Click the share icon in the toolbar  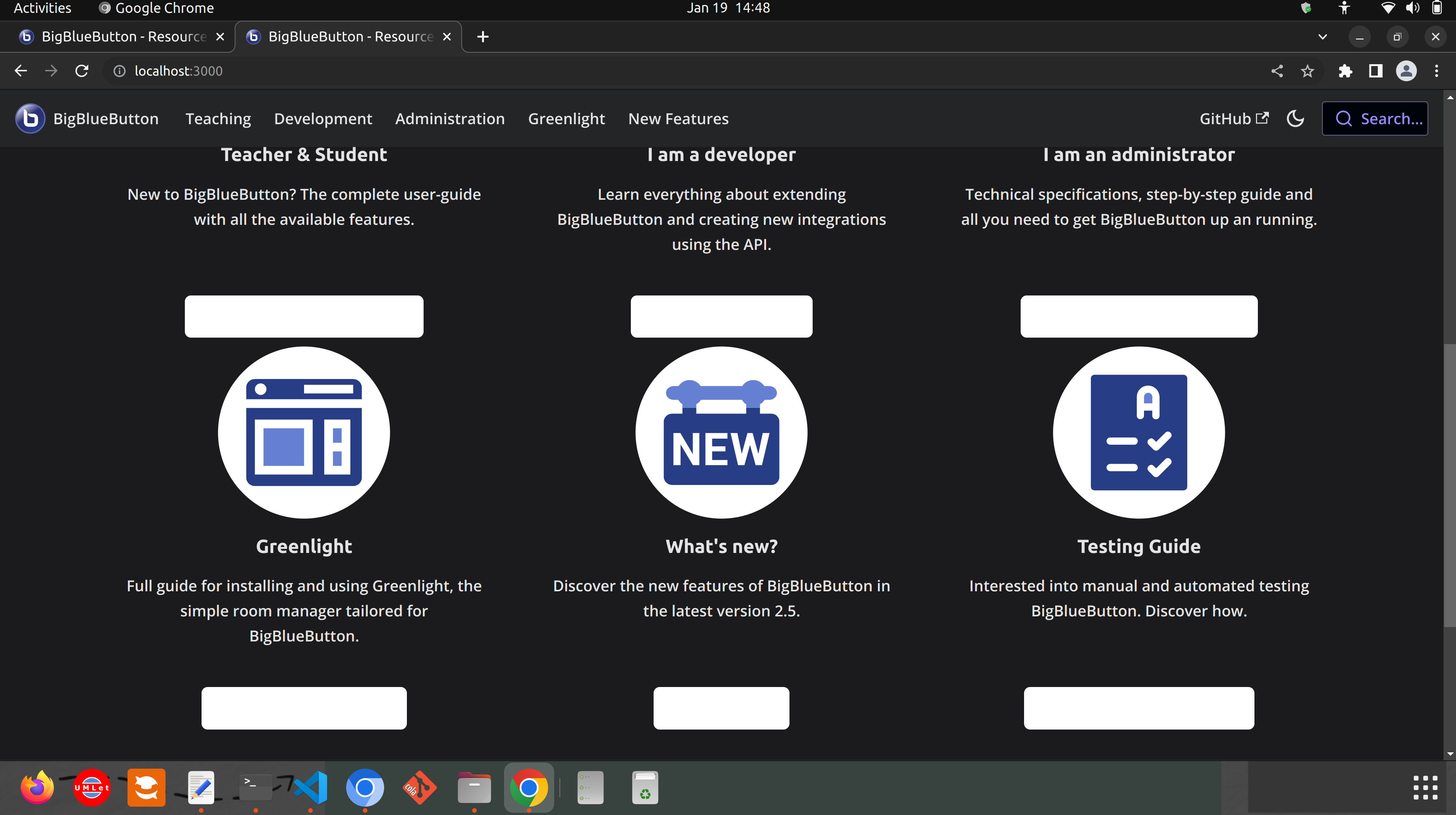1277,71
